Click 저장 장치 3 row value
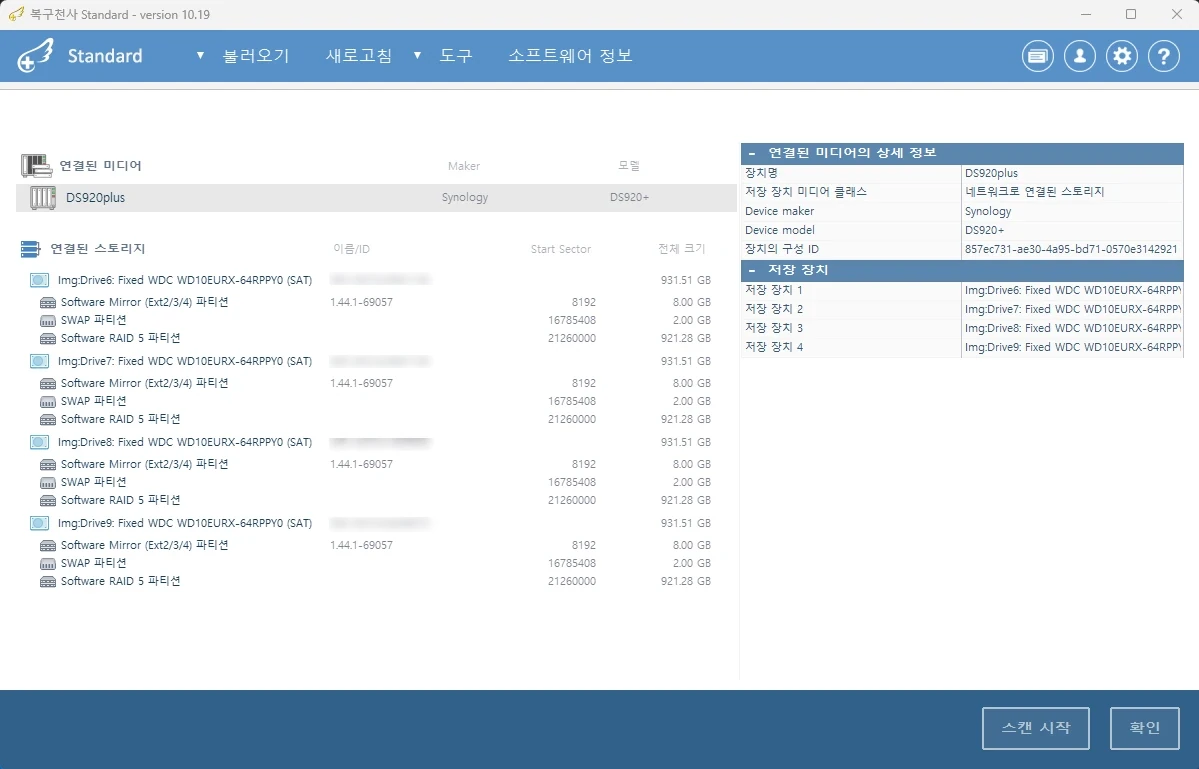The width and height of the screenshot is (1199, 769). (x=1073, y=328)
